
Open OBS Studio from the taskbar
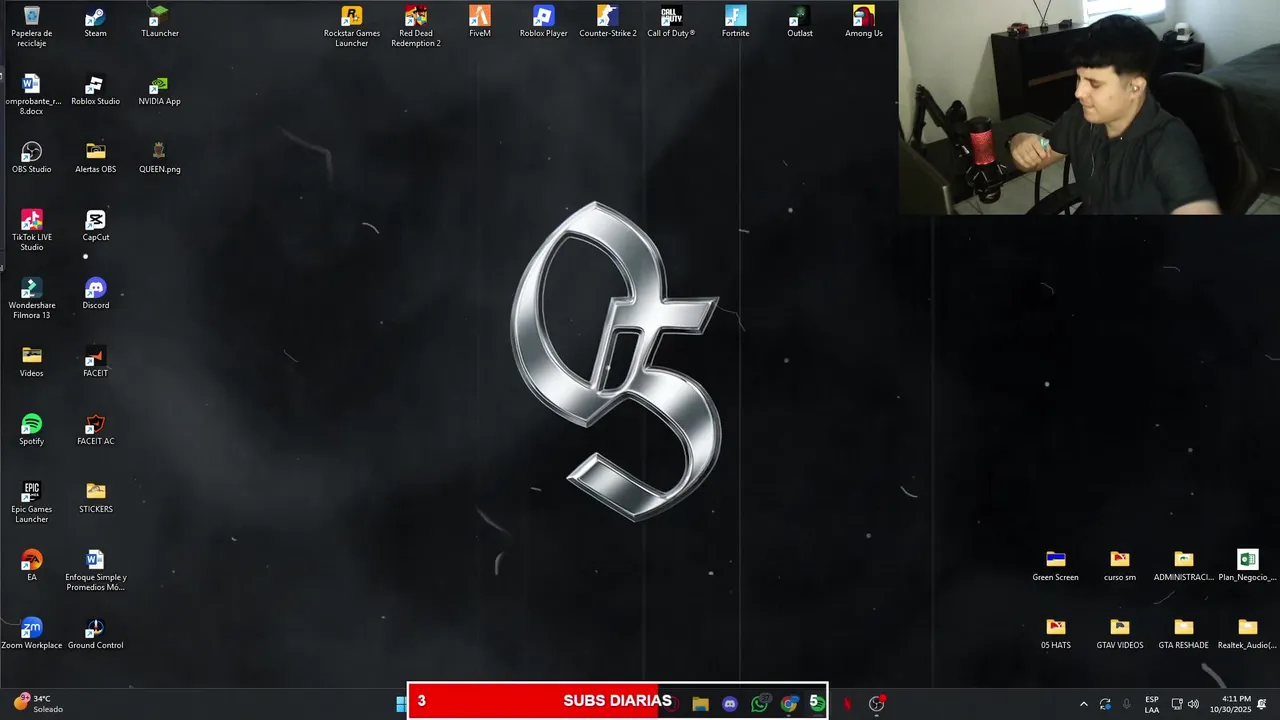click(x=877, y=704)
